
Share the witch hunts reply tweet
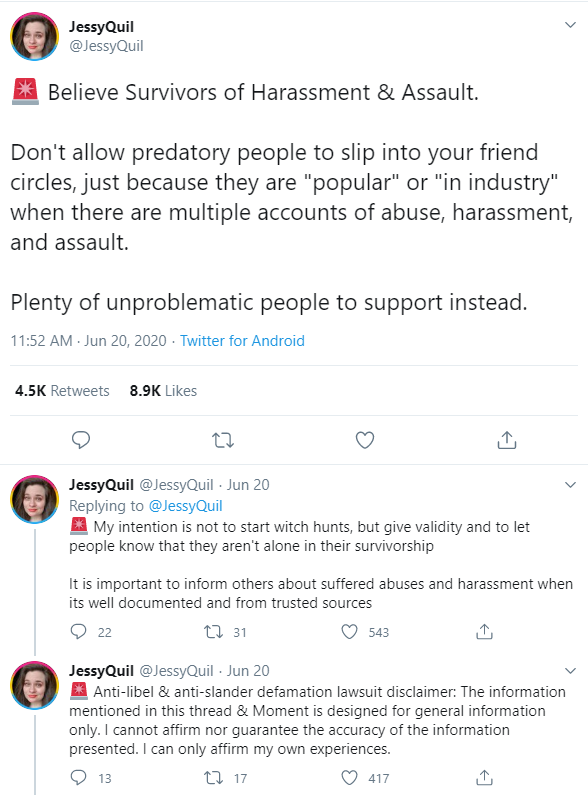484,632
